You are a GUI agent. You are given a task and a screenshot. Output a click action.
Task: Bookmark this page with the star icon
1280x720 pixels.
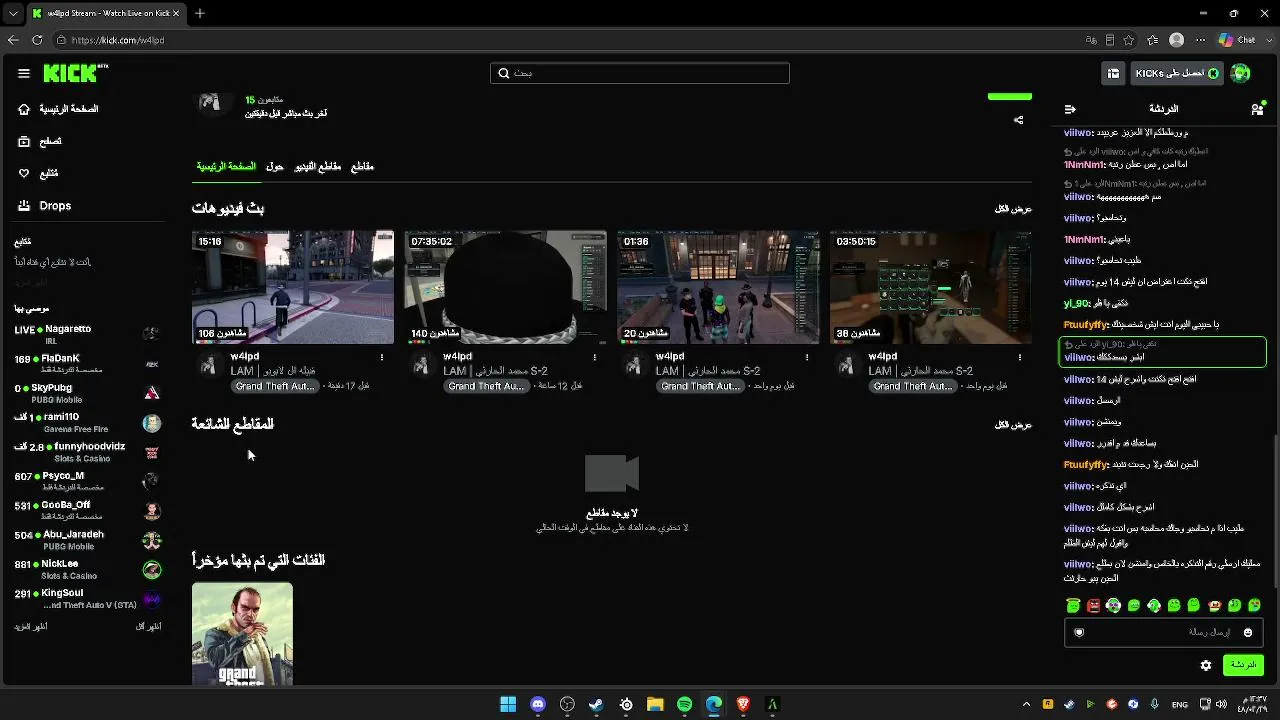tap(1129, 40)
